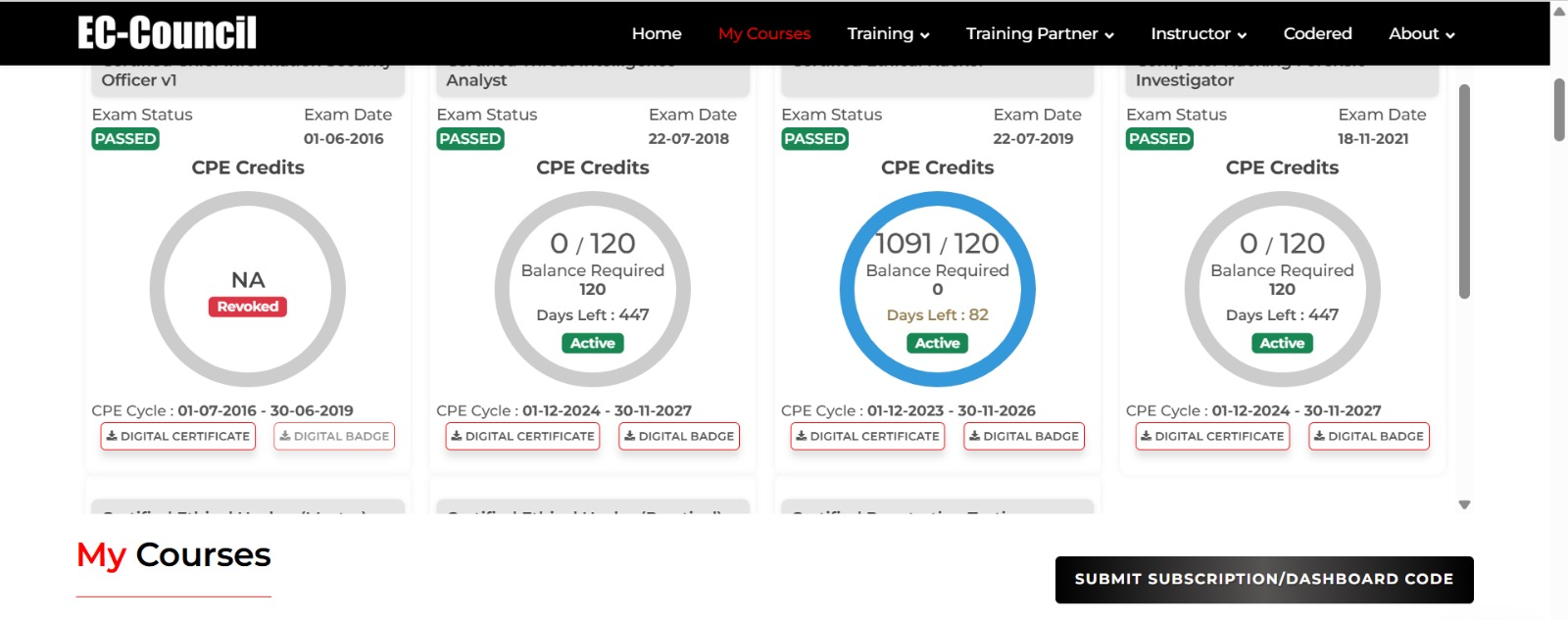Click CPE Cycle 01-07-2016 - 30-06-2019 text
1568x620 pixels.
222,410
